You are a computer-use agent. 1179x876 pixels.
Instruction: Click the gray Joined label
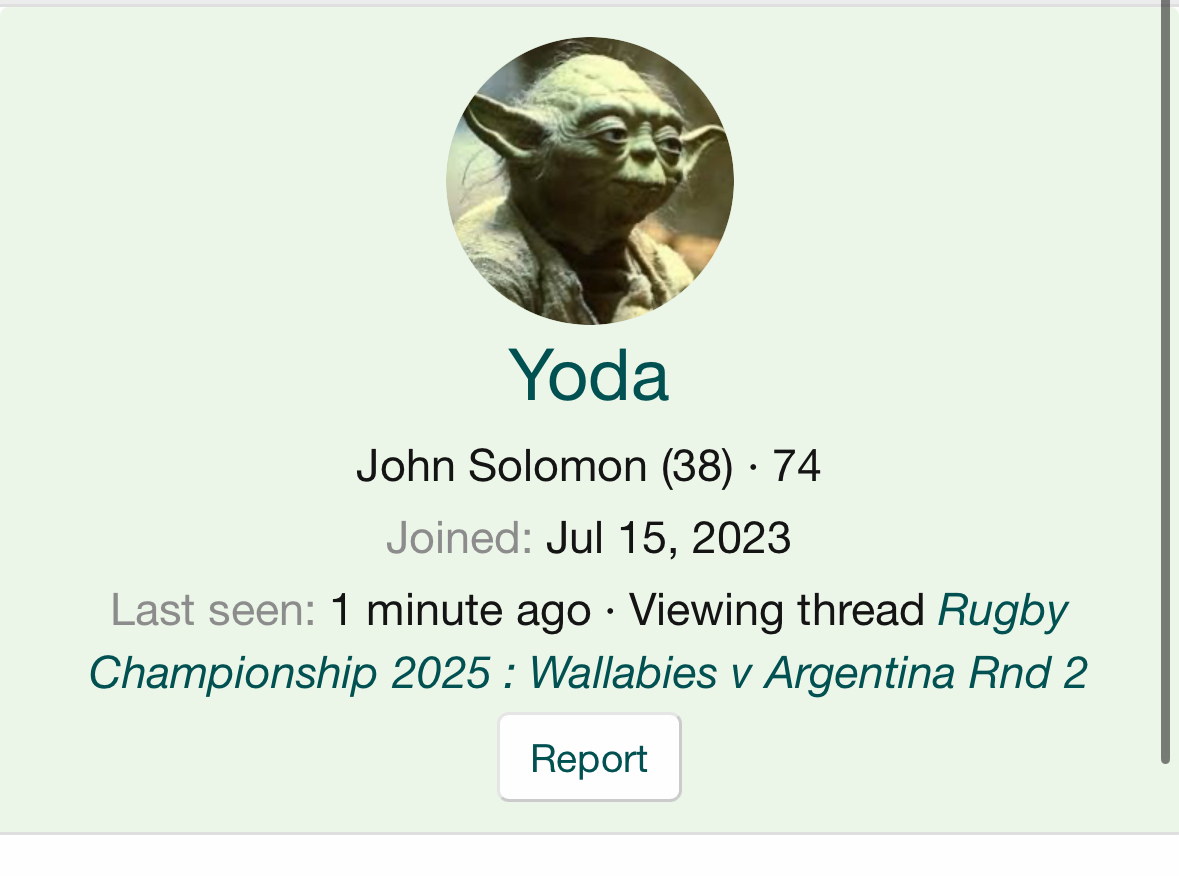[459, 538]
